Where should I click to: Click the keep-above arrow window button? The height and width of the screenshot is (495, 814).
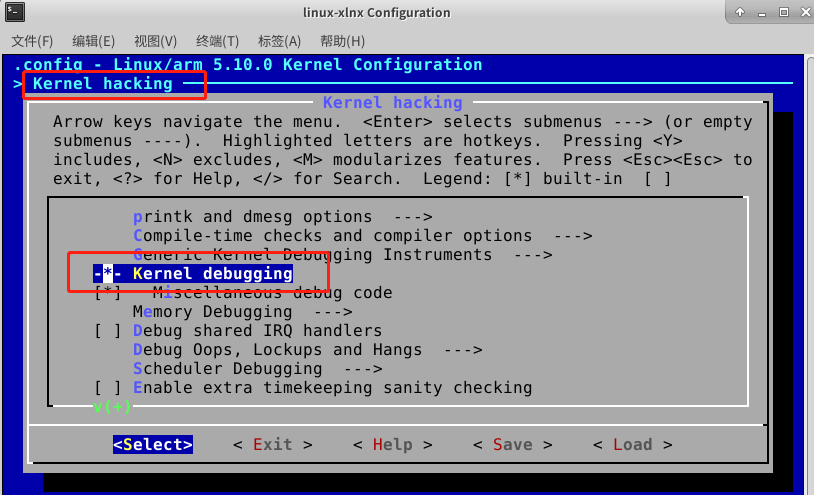pyautogui.click(x=740, y=12)
